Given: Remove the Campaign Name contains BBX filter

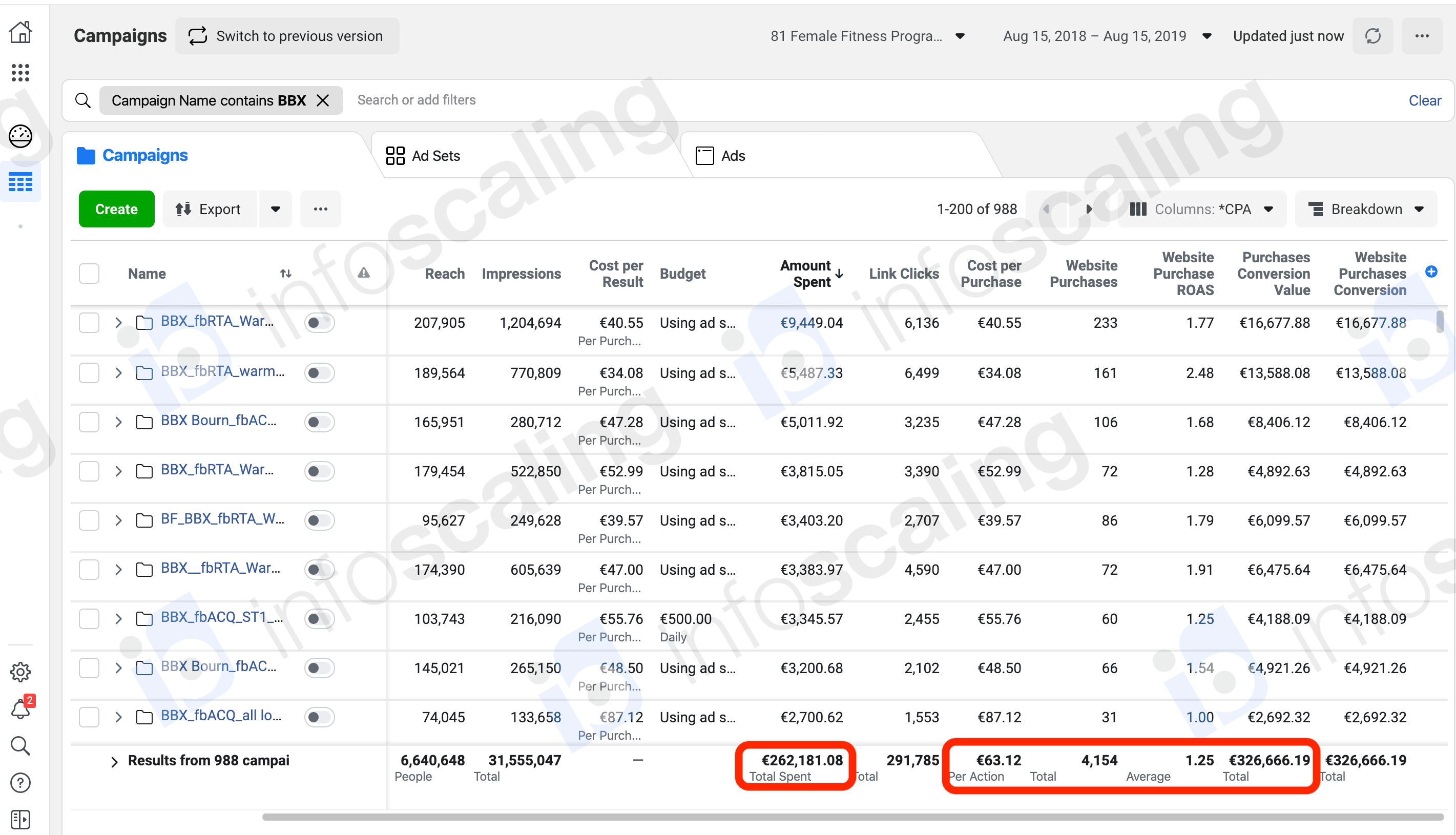Looking at the screenshot, I should tap(323, 101).
